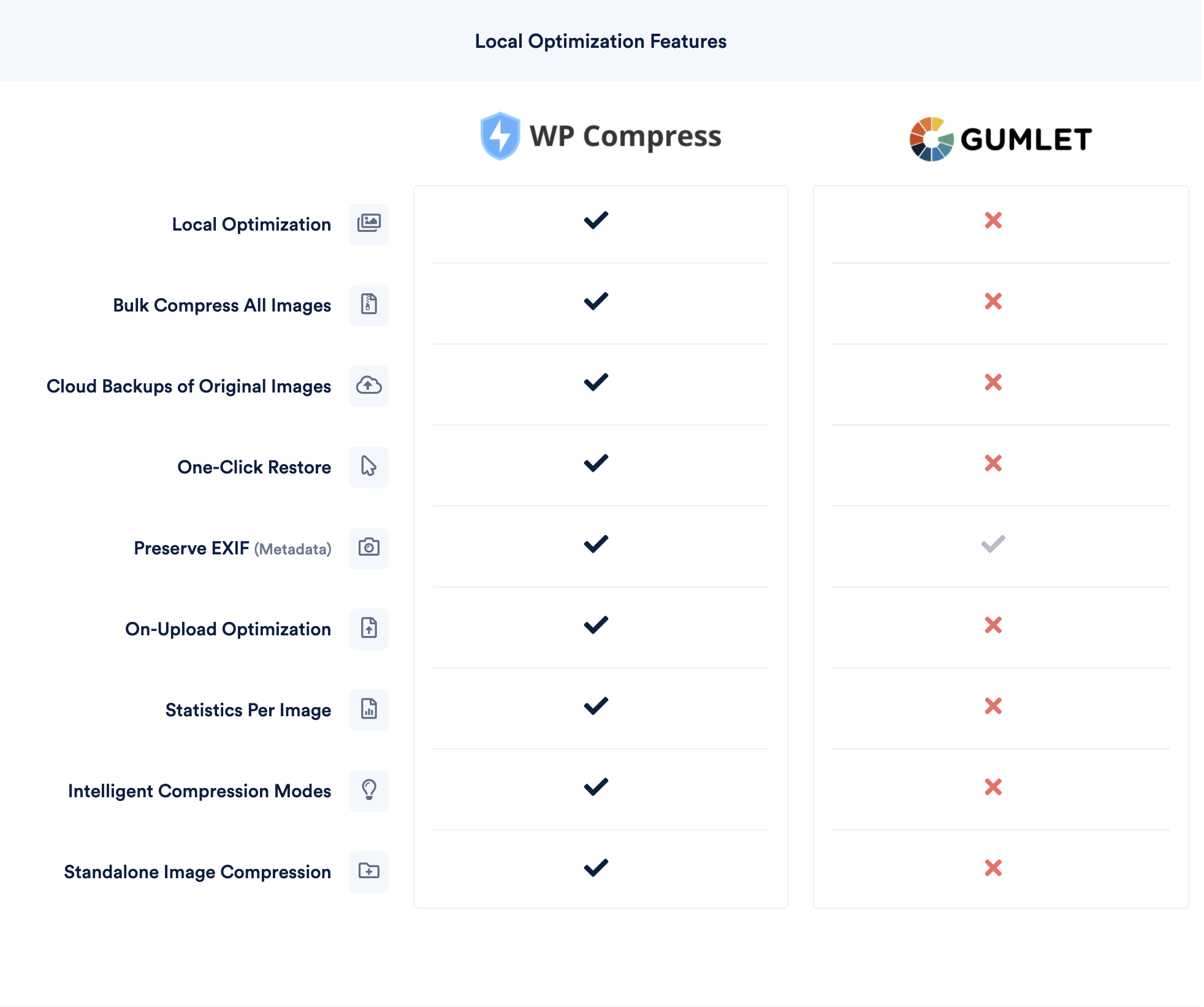Click WP Compress checkmark for Local Optimization

point(595,220)
